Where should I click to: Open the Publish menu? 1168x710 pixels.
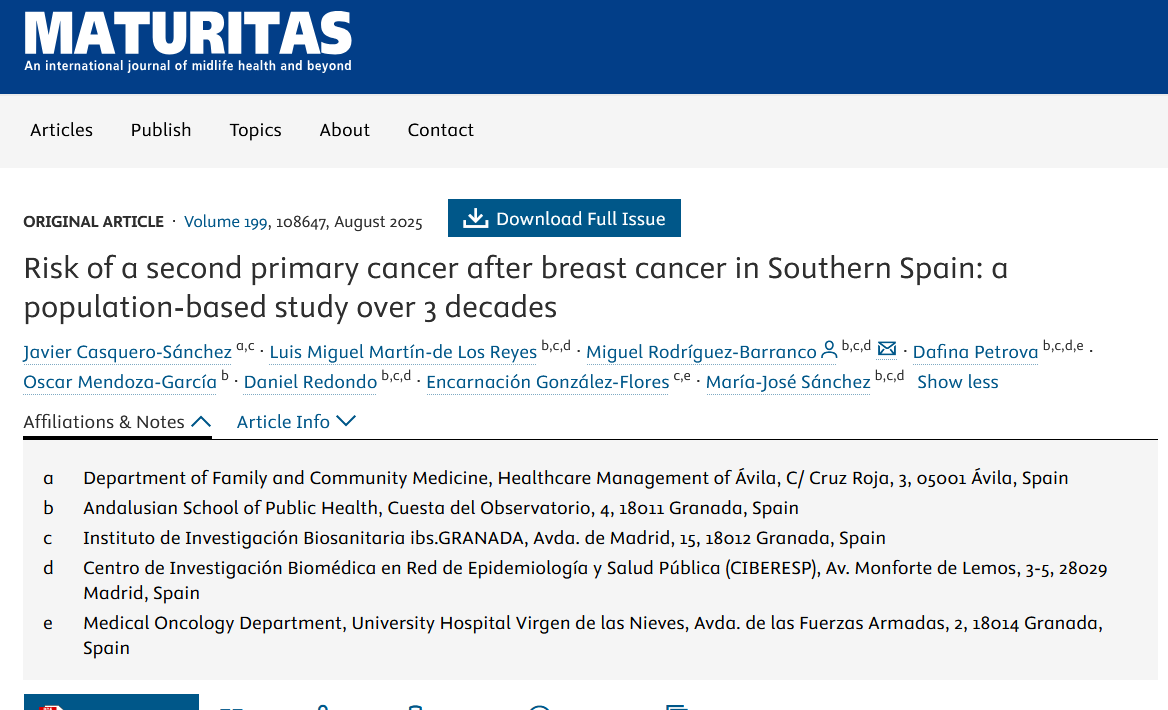(161, 130)
